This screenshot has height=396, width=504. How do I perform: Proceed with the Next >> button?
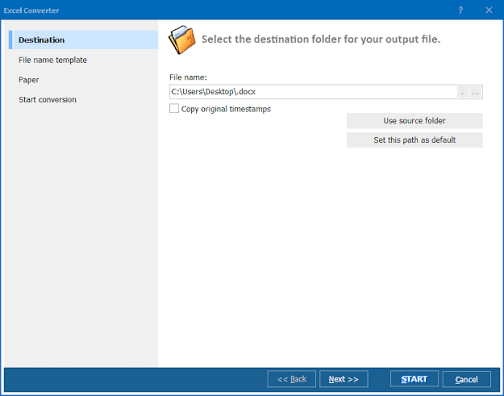tap(343, 379)
